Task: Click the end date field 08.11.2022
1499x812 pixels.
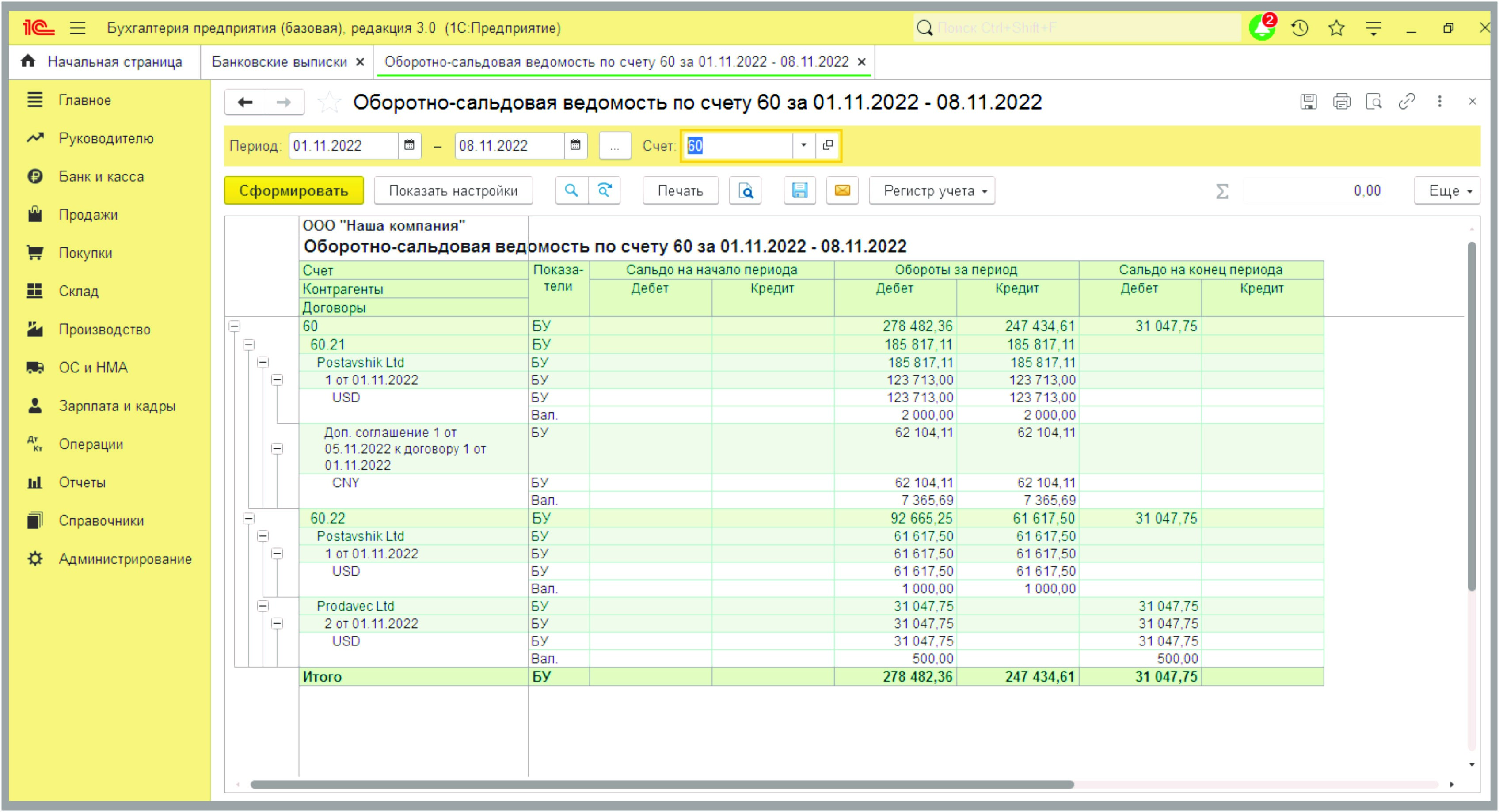Action: point(510,145)
